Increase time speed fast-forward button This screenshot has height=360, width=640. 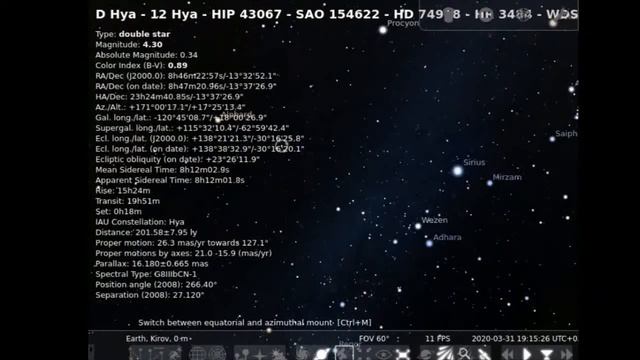point(566,354)
